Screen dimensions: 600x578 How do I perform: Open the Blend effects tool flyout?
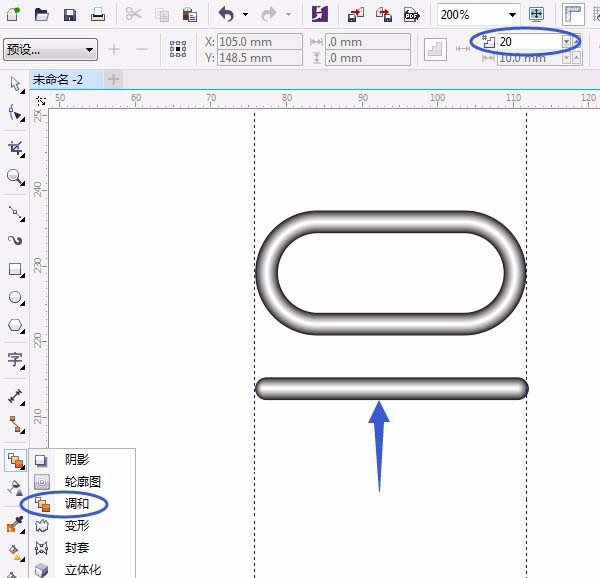pos(15,461)
